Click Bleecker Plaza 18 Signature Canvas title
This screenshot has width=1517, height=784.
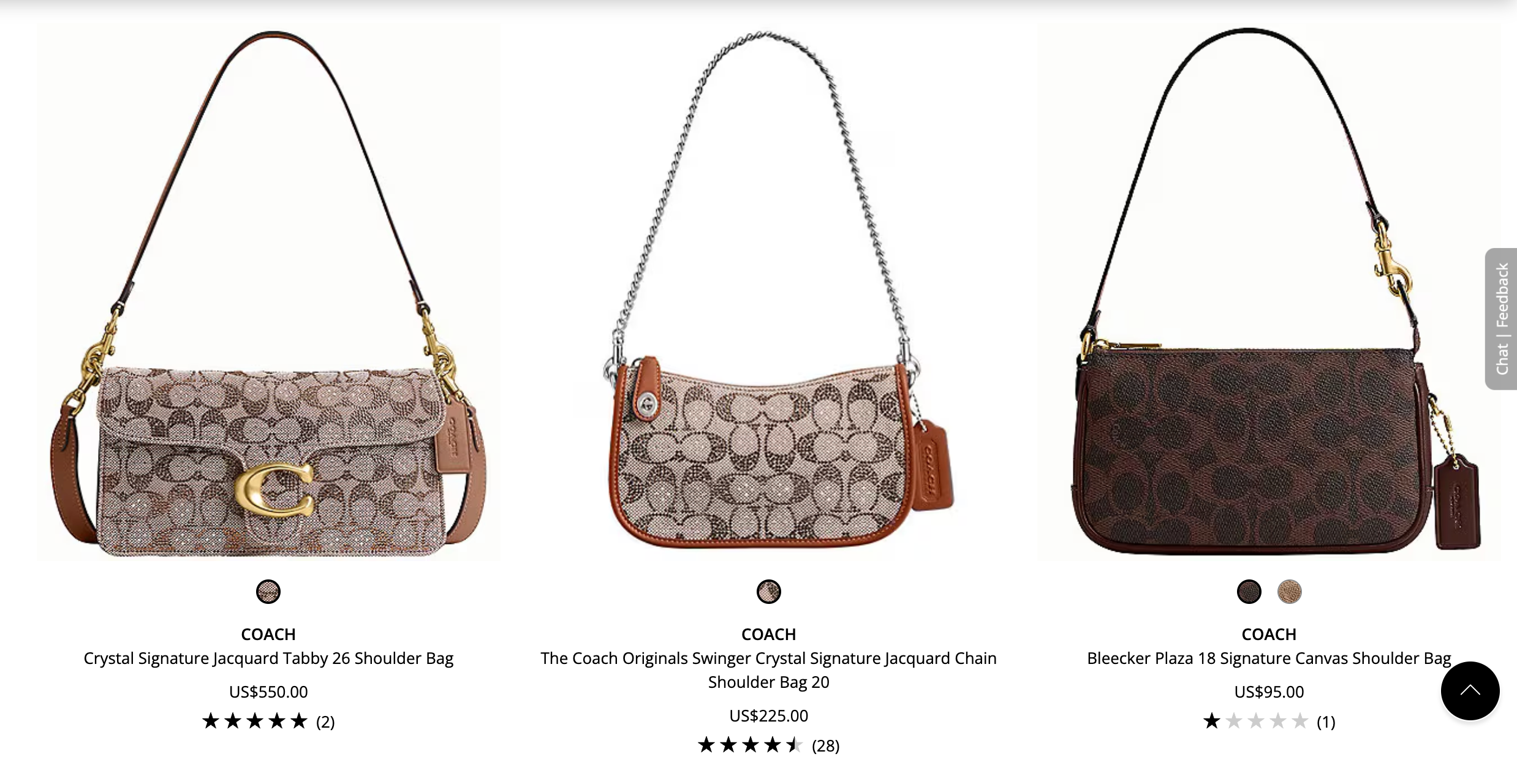(1269, 658)
